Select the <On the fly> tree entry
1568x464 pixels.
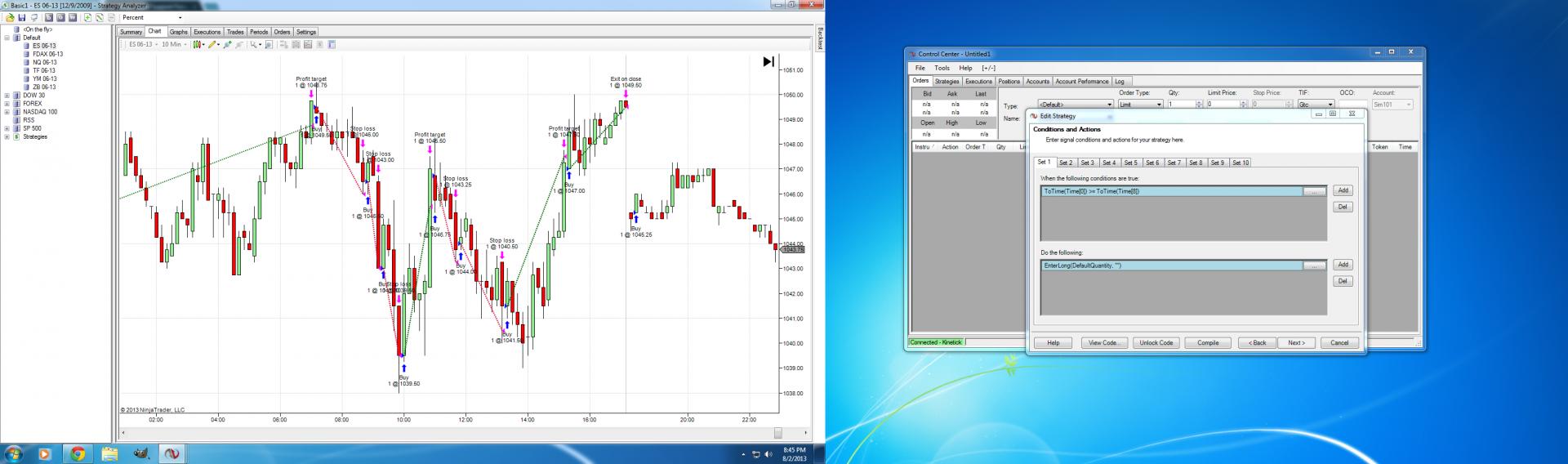(x=38, y=29)
